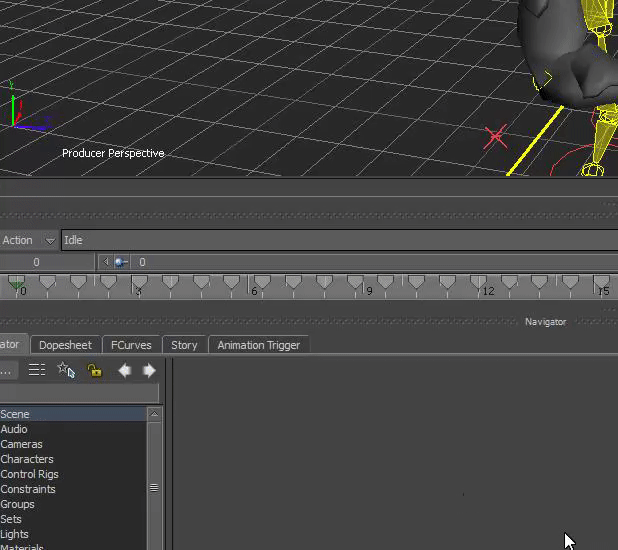Click the red X marker in viewport

coord(495,137)
